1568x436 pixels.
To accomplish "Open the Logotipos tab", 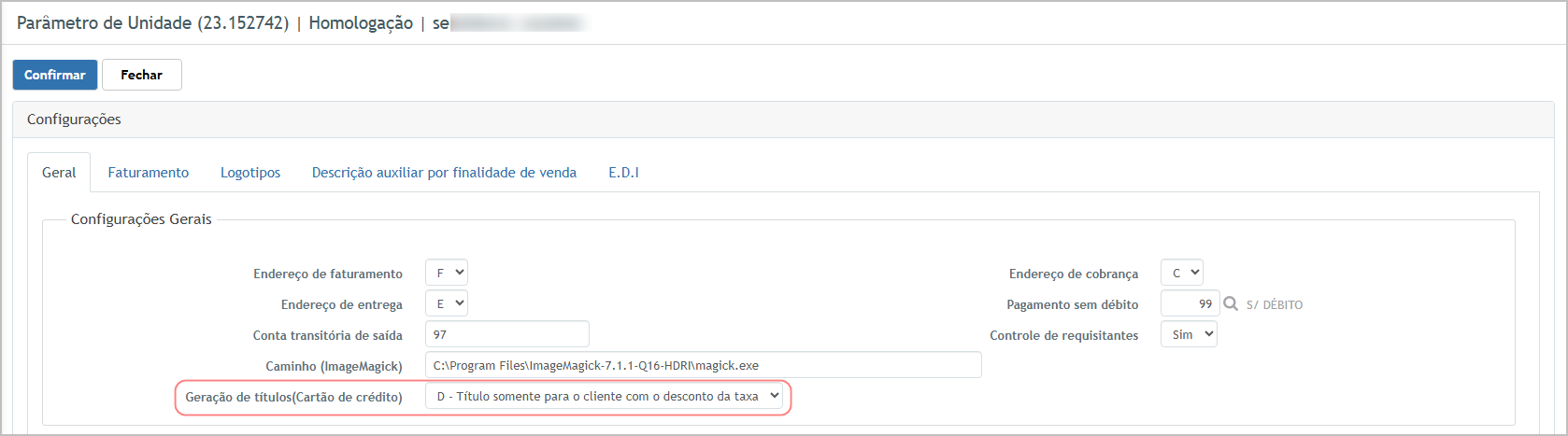I will tap(250, 173).
